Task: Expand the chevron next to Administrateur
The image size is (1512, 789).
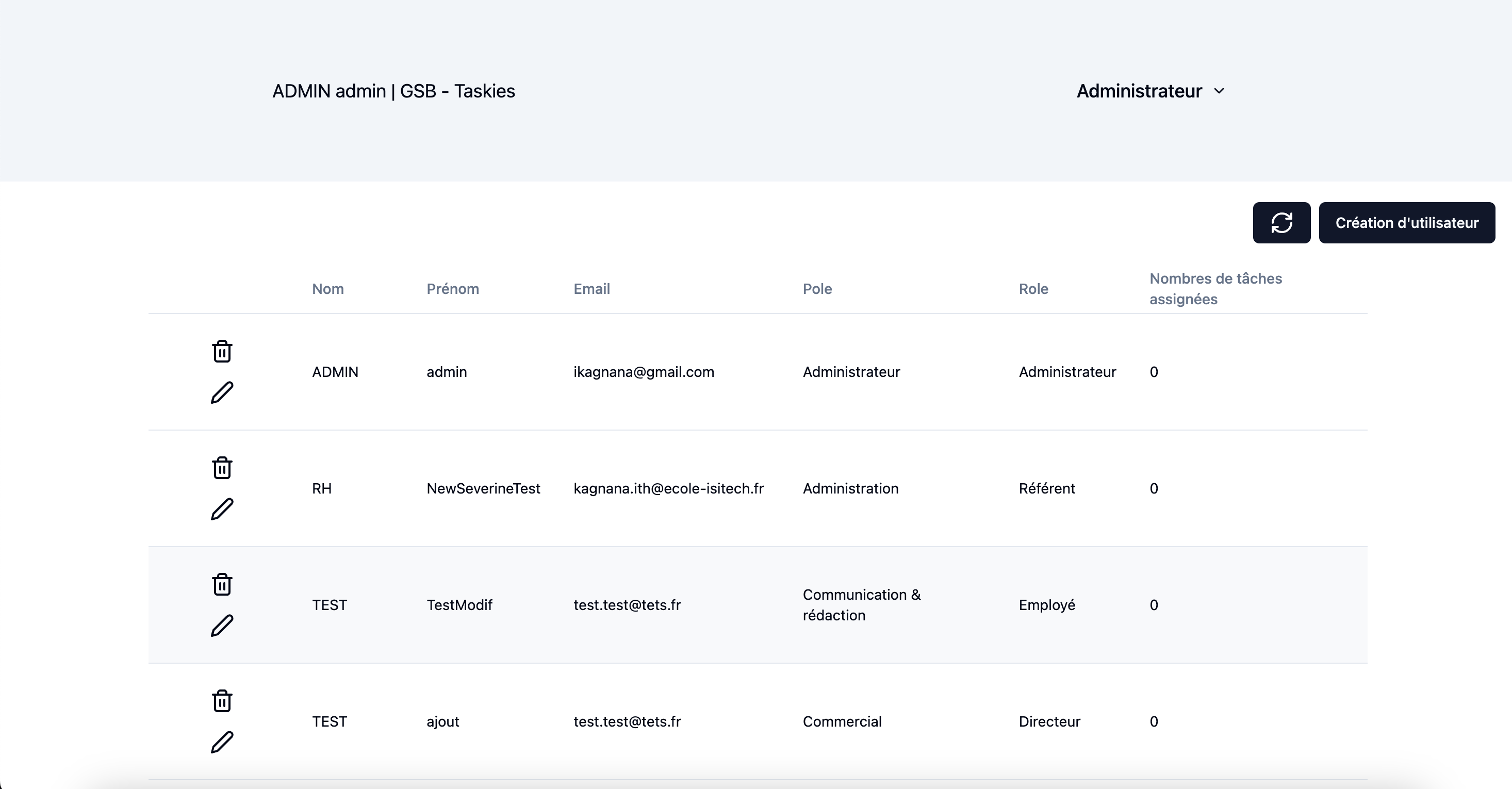Action: (1219, 92)
